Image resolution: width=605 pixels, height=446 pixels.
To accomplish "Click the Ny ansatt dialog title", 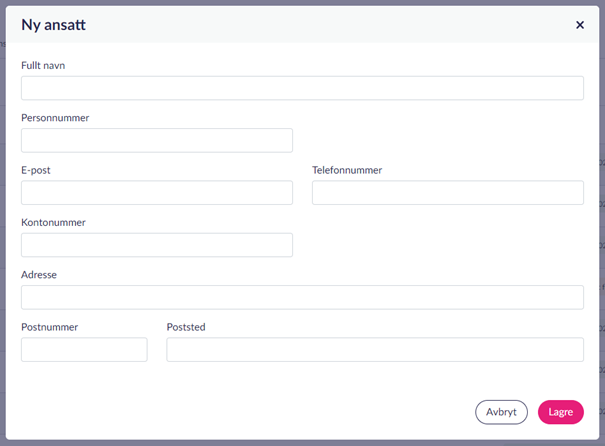I will coord(53,25).
